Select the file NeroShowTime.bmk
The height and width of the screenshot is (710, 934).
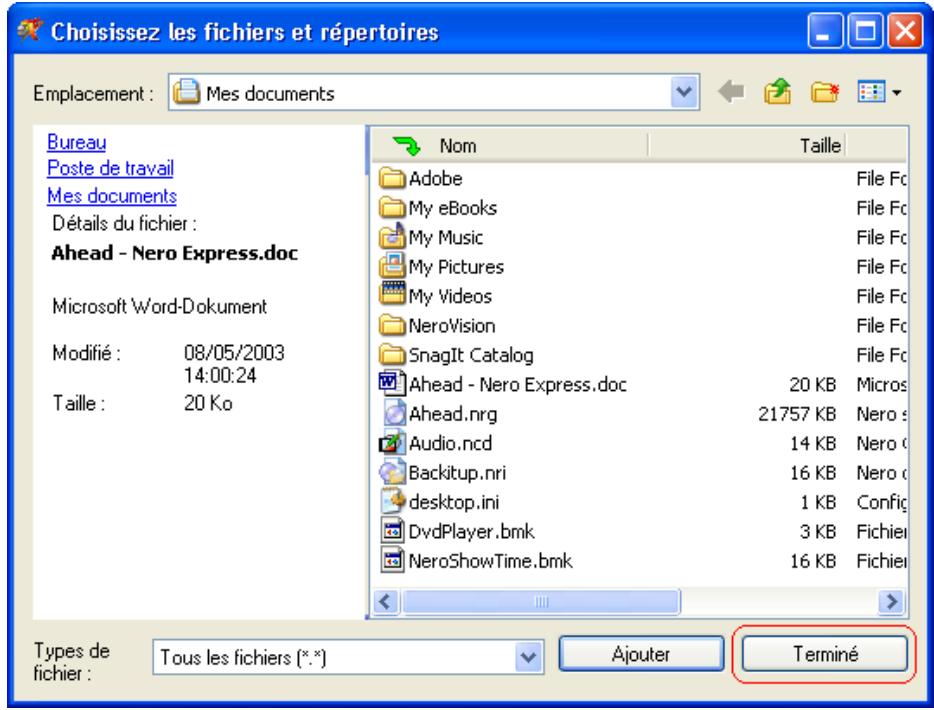490,561
